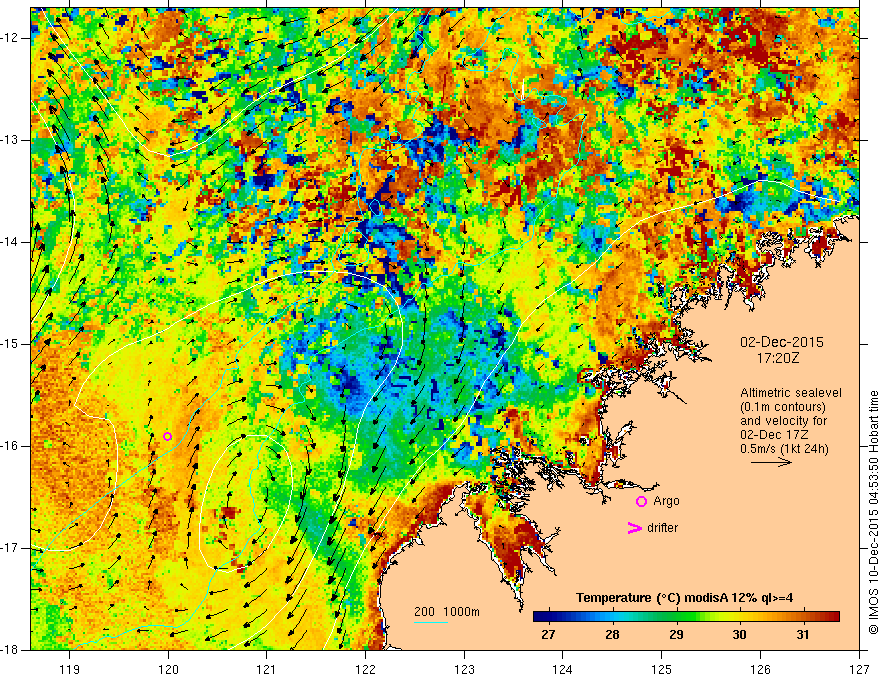Click the '27' color bar tick label

pyautogui.click(x=548, y=635)
